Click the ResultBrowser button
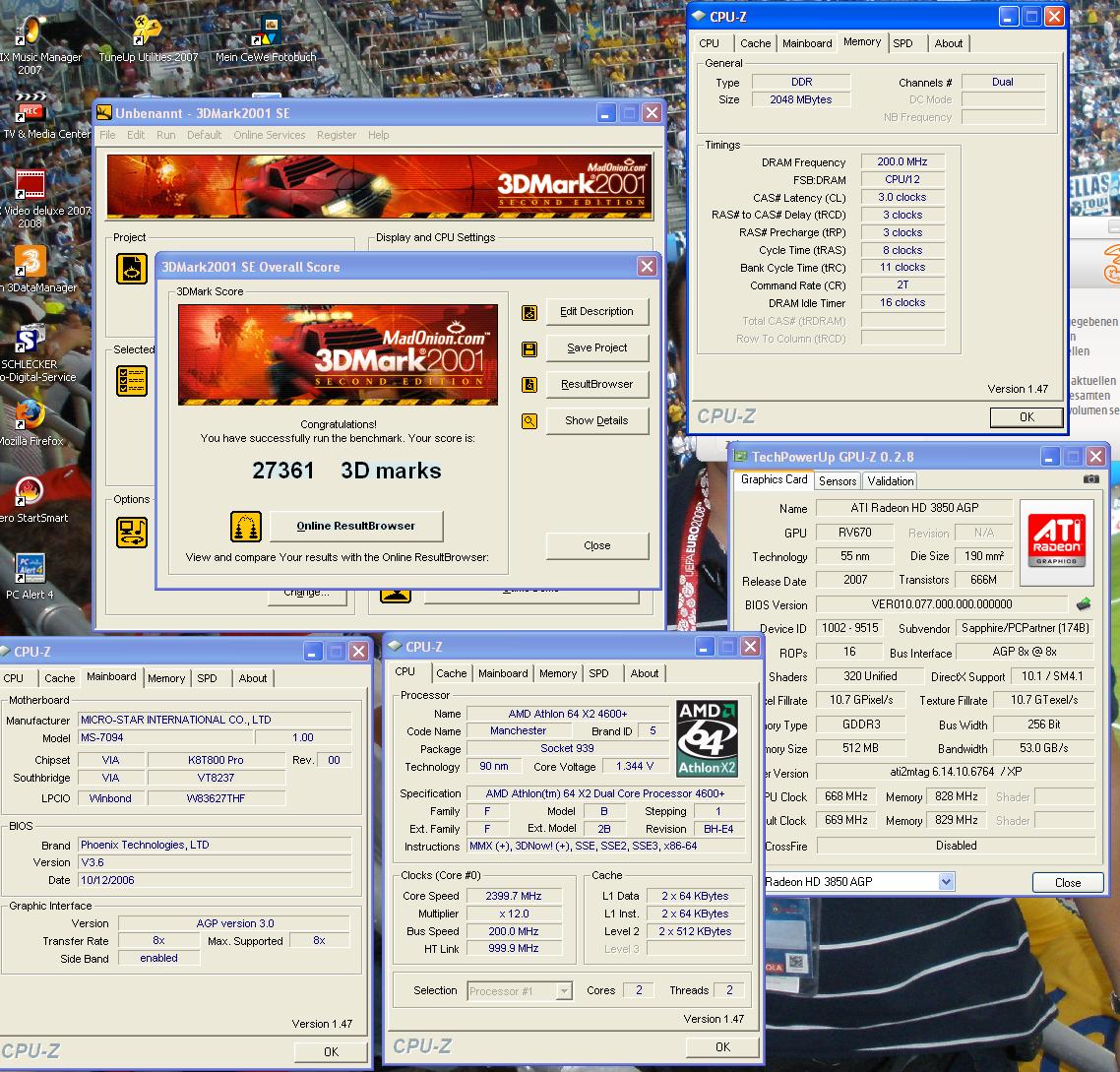 click(x=597, y=385)
